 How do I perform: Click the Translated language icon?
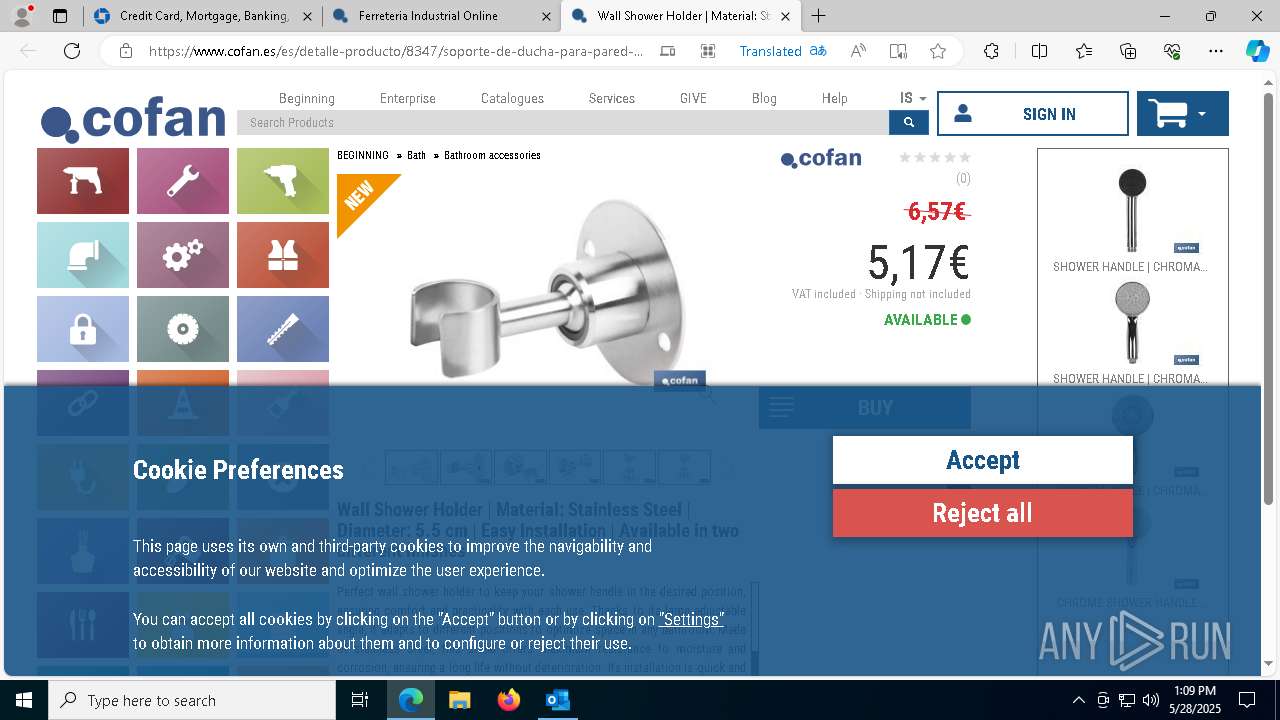tap(818, 51)
